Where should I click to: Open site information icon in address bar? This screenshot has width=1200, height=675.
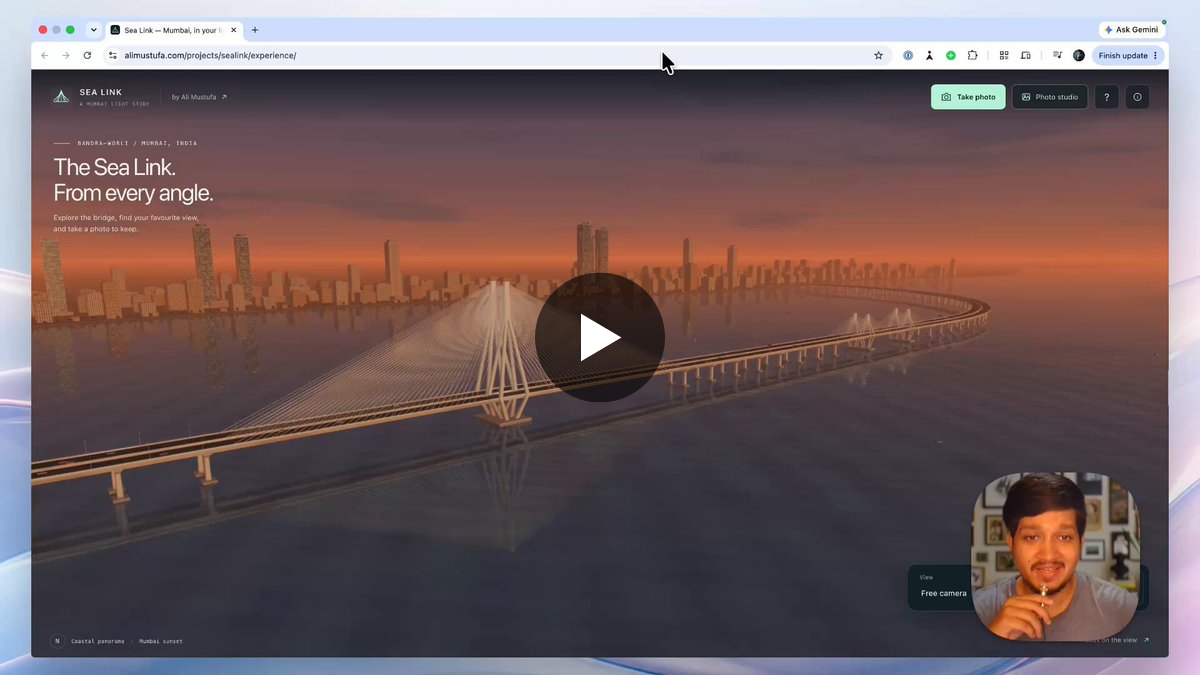pos(113,56)
